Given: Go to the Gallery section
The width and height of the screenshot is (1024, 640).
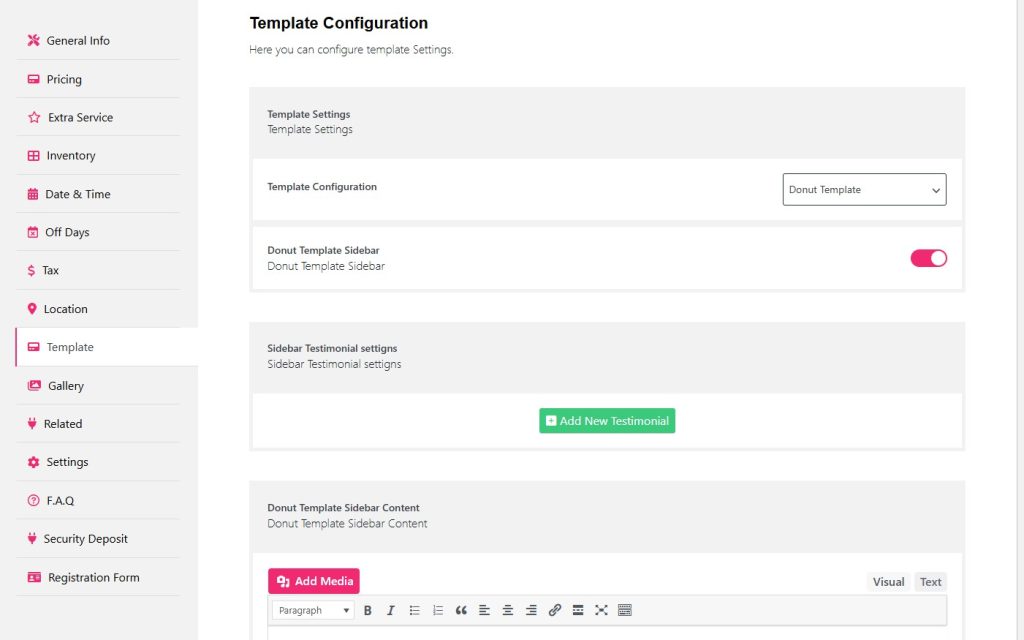Looking at the screenshot, I should 66,386.
